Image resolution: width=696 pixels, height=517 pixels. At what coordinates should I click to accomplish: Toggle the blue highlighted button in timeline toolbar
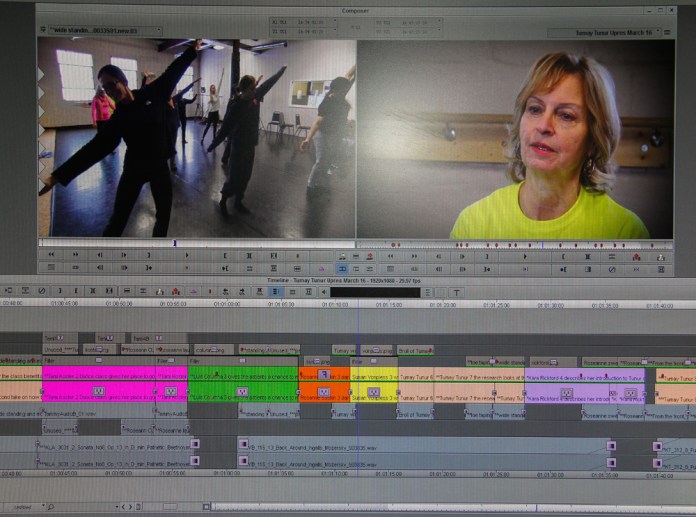tap(275, 292)
